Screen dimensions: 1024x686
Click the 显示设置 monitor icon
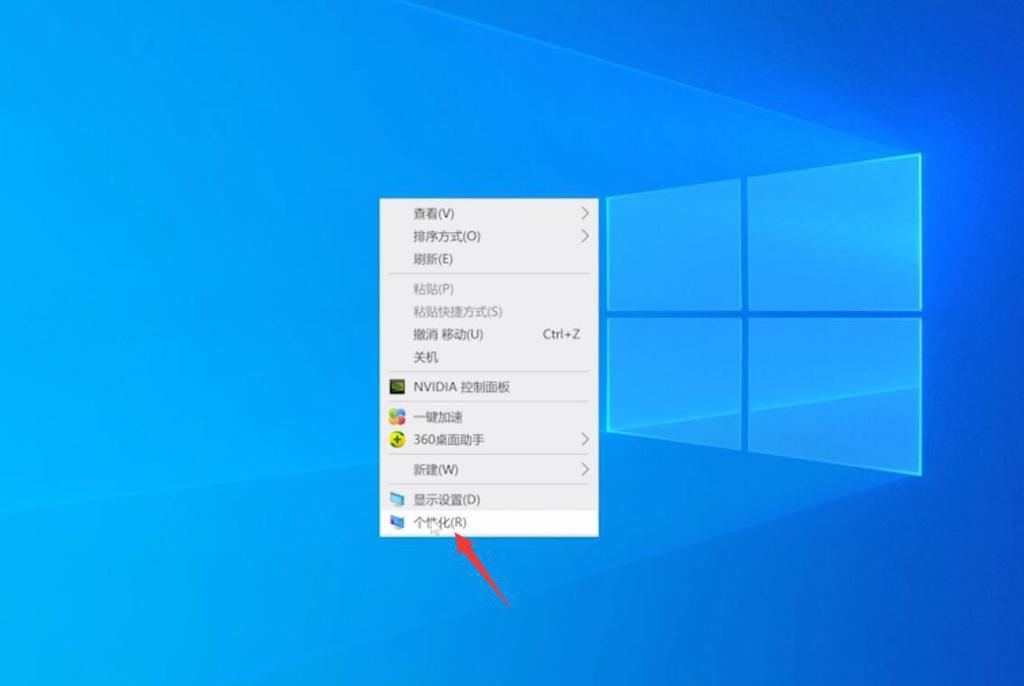[397, 500]
